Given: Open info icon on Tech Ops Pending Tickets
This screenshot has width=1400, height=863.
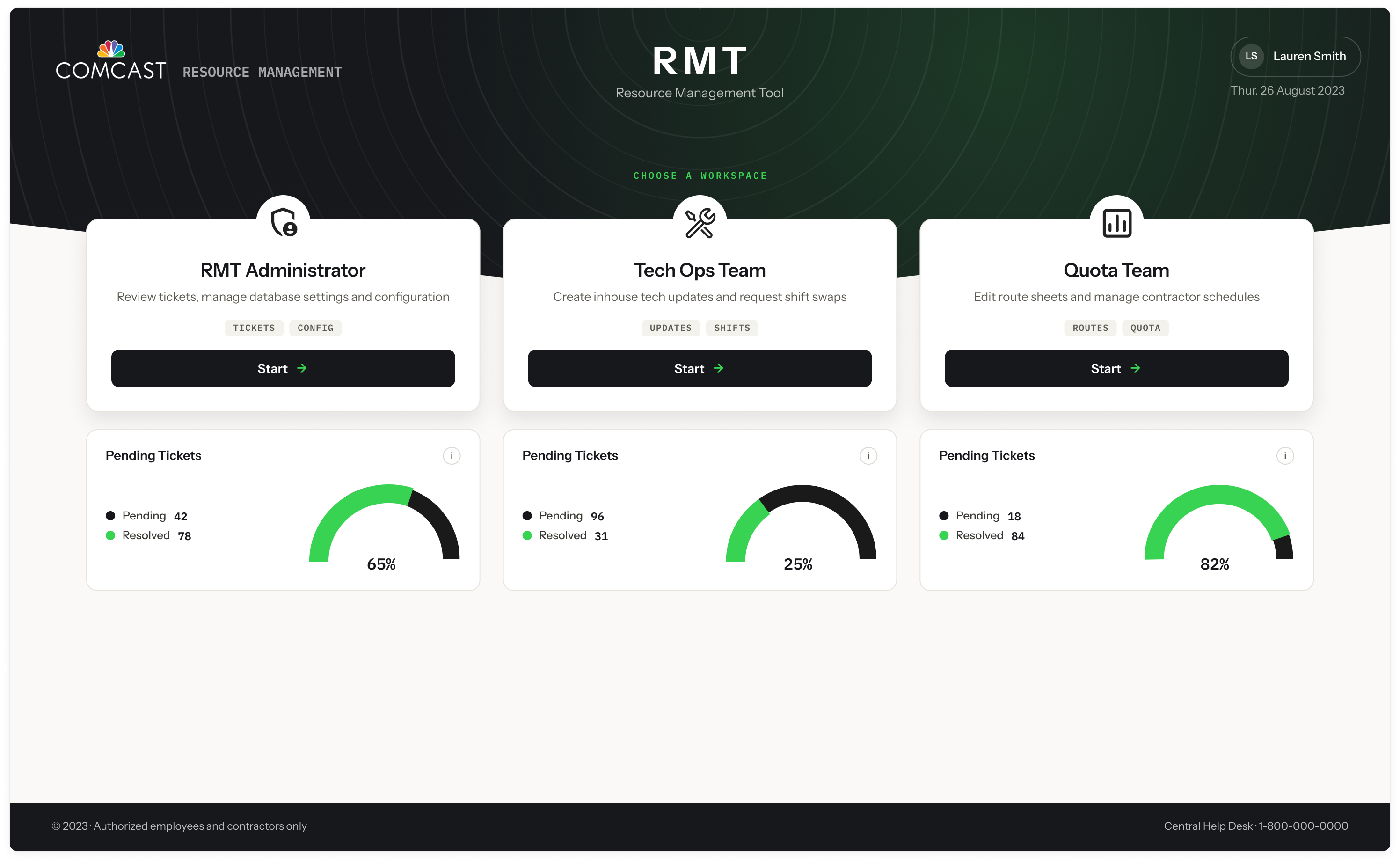Looking at the screenshot, I should (868, 455).
